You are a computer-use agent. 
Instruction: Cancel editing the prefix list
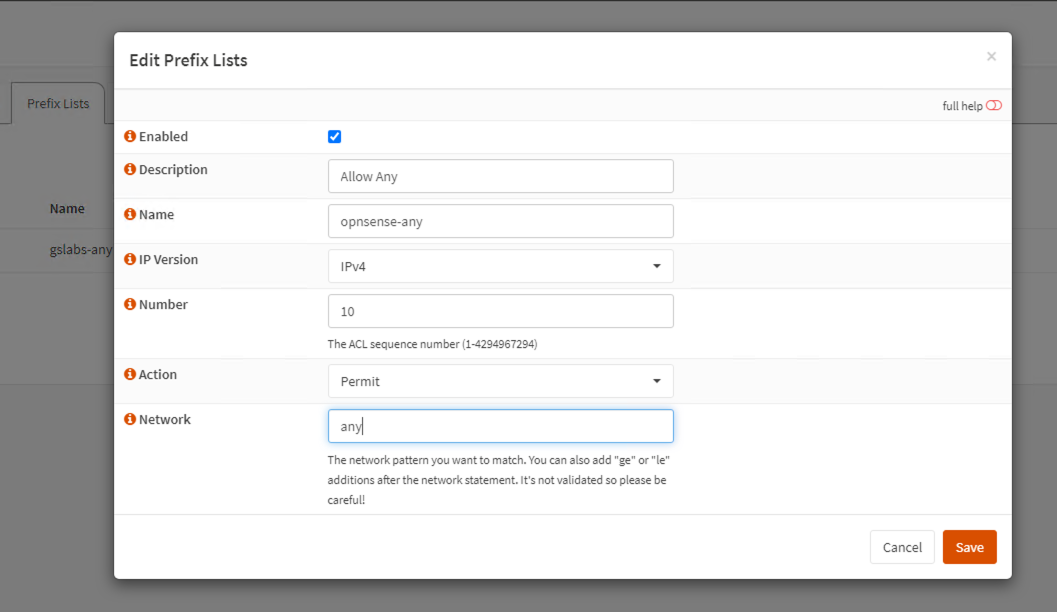[902, 547]
